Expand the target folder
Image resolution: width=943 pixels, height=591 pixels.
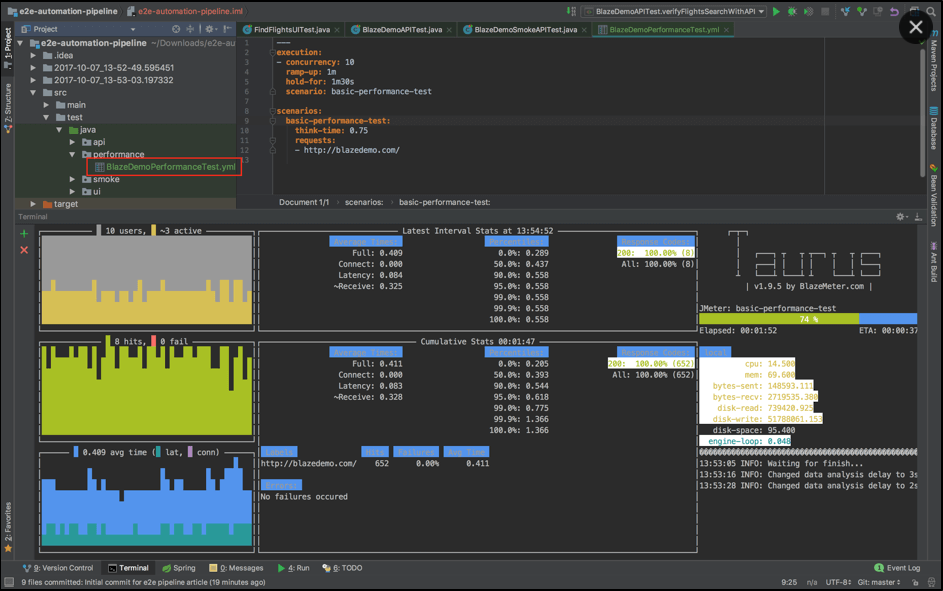pyautogui.click(x=33, y=204)
